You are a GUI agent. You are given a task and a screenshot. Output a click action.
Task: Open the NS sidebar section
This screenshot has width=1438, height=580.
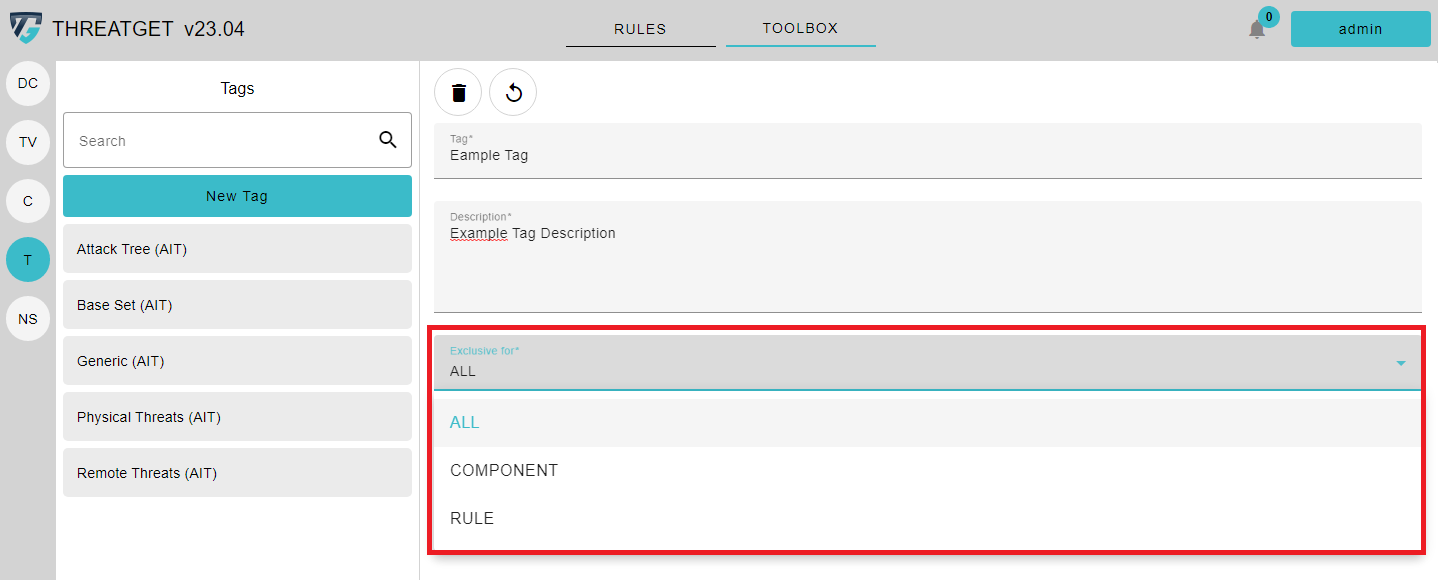click(x=28, y=319)
